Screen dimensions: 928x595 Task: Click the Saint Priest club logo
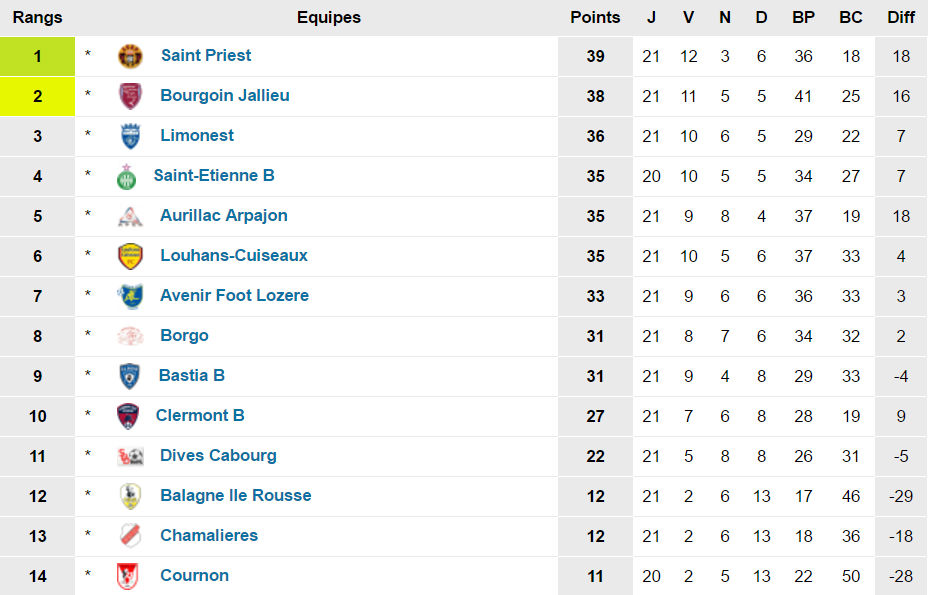[130, 56]
